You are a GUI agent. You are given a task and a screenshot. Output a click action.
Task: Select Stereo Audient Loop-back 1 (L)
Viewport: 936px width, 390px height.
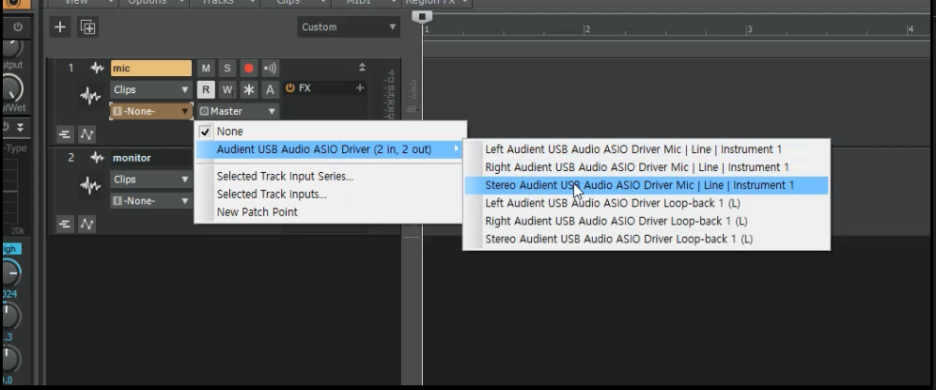[646, 239]
